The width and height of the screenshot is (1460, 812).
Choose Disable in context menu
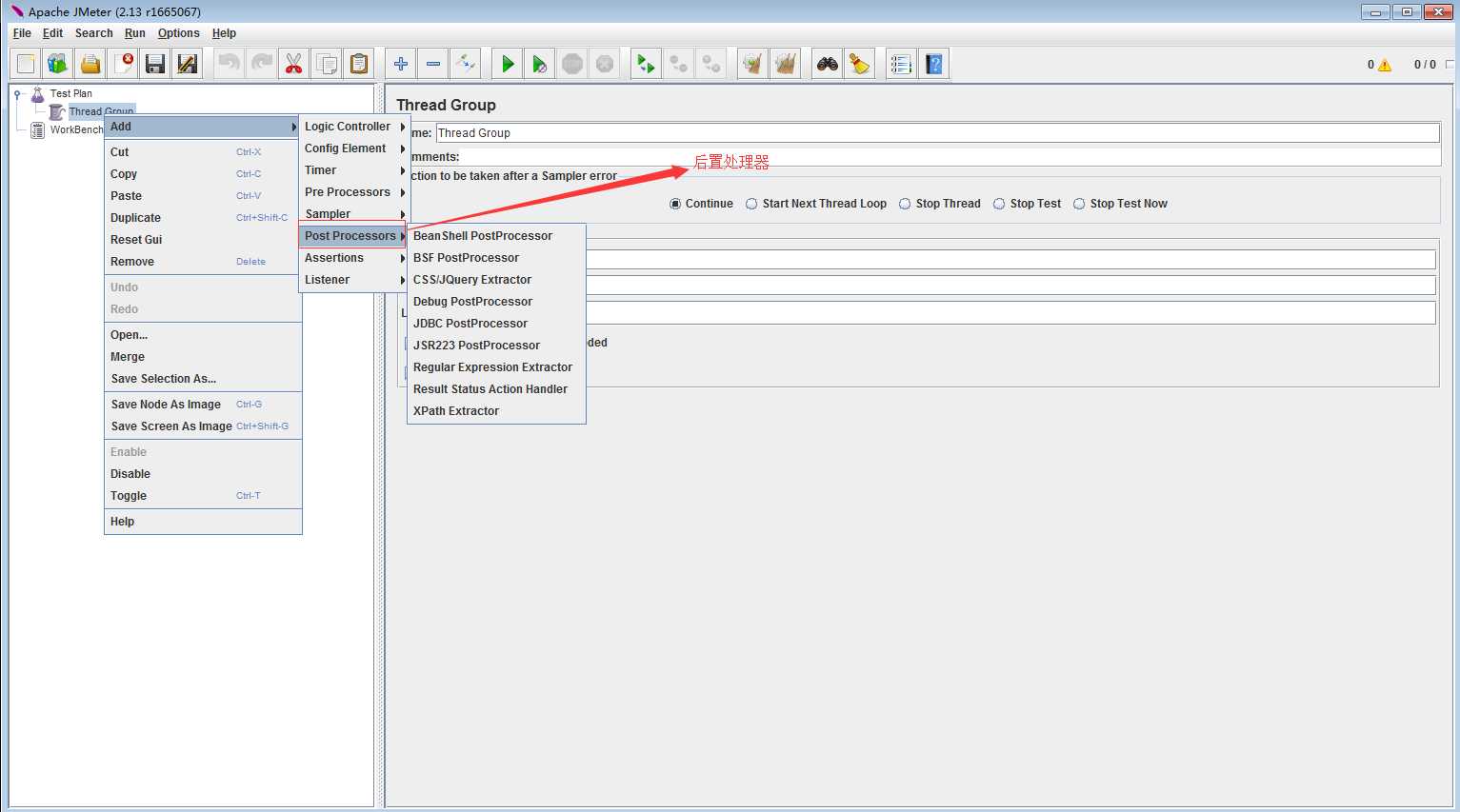click(202, 474)
